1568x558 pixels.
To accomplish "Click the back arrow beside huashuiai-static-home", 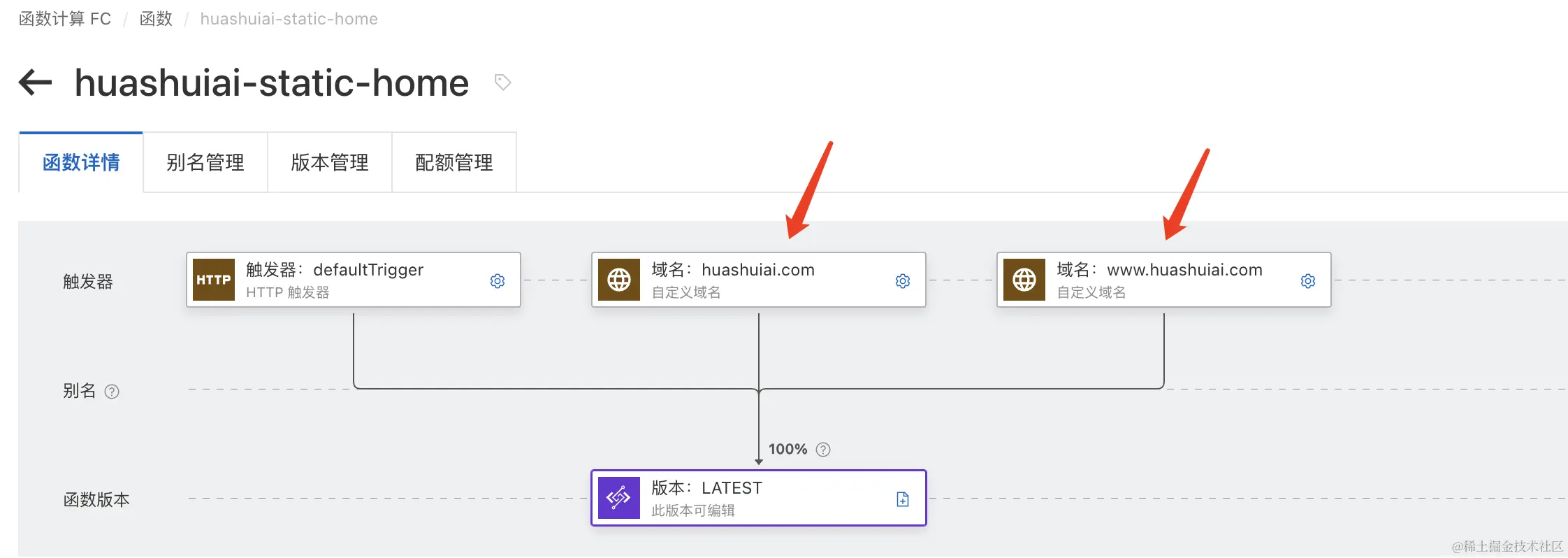I will (x=36, y=83).
